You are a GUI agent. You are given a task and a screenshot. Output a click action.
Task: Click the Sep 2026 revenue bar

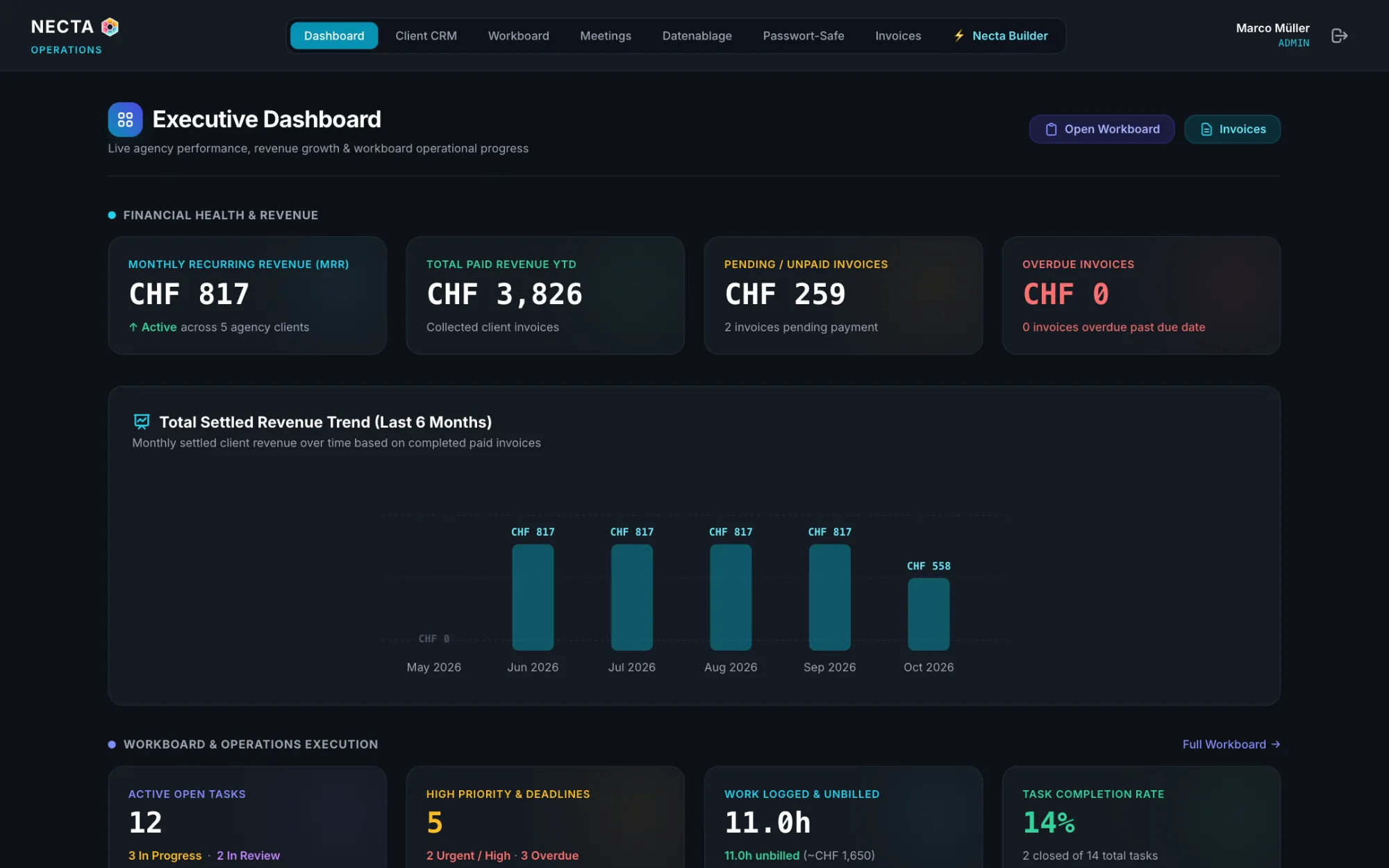coord(830,597)
